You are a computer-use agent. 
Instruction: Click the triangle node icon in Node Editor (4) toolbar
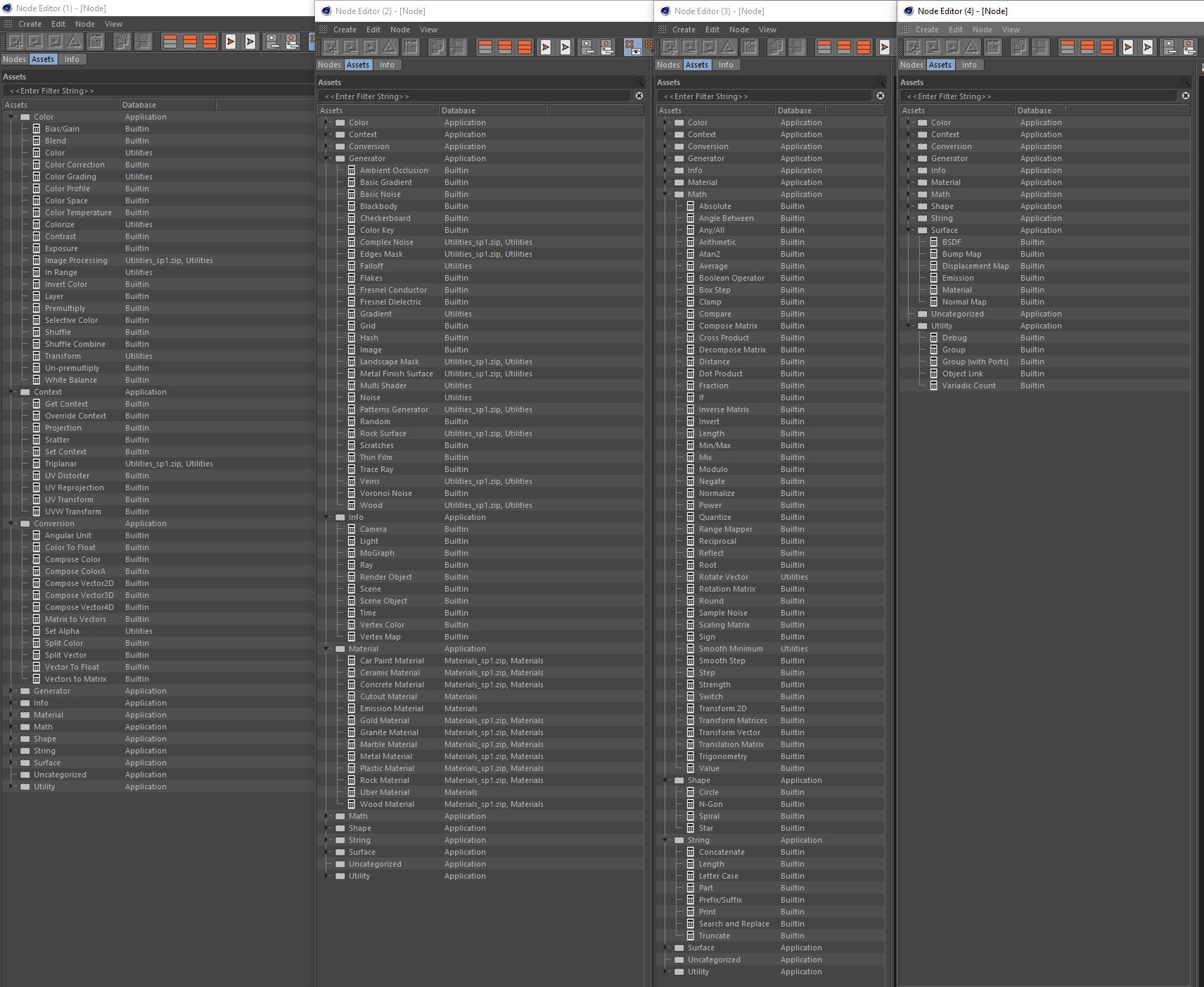pos(971,47)
